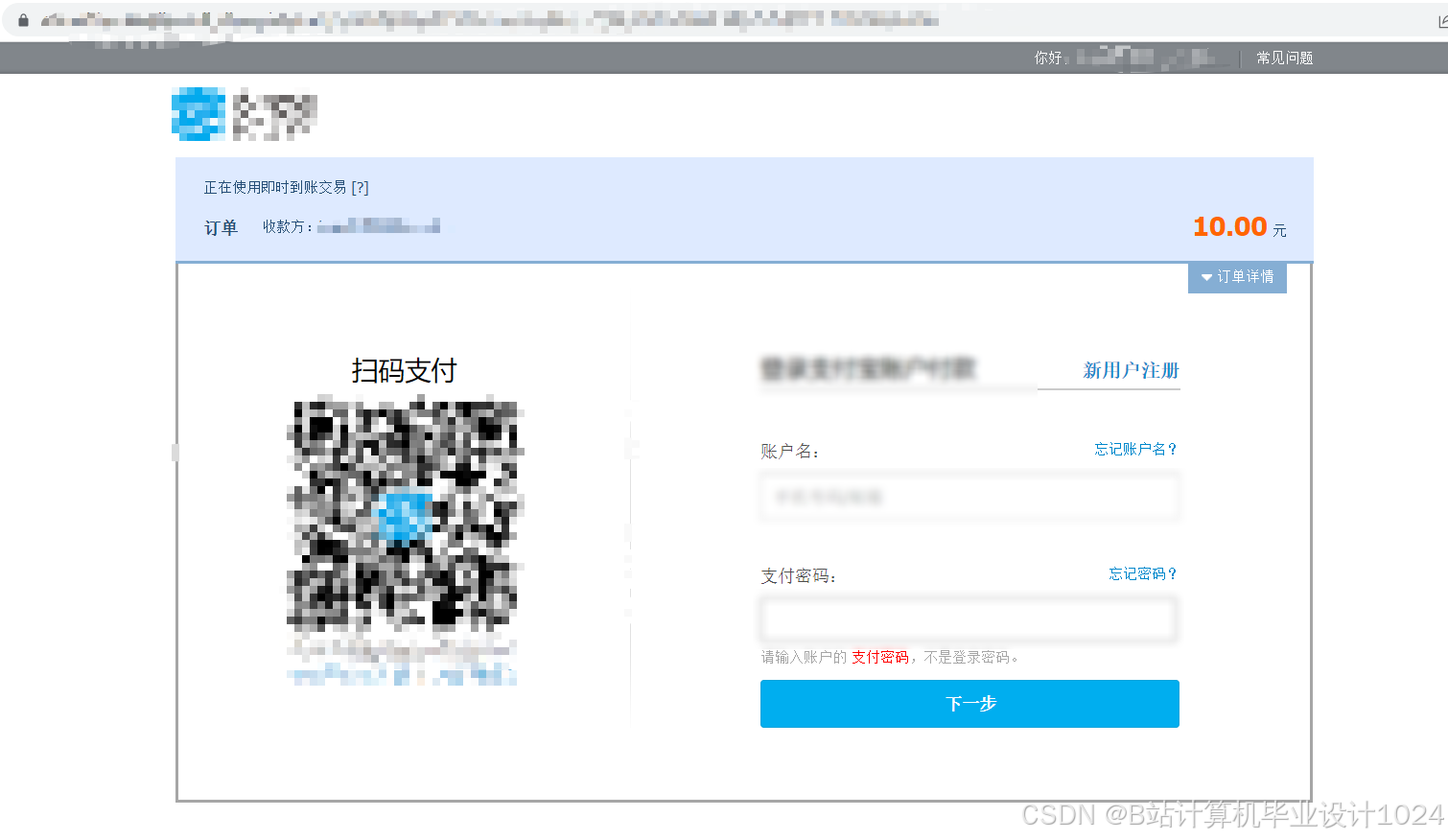1448x840 pixels.
Task: Click the 收款方 label
Action: (x=287, y=227)
